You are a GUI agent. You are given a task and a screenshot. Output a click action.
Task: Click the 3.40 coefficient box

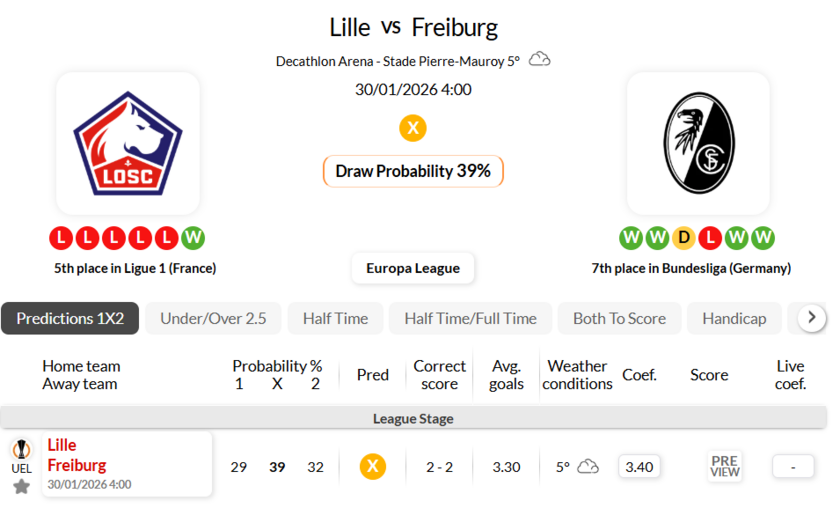point(639,466)
